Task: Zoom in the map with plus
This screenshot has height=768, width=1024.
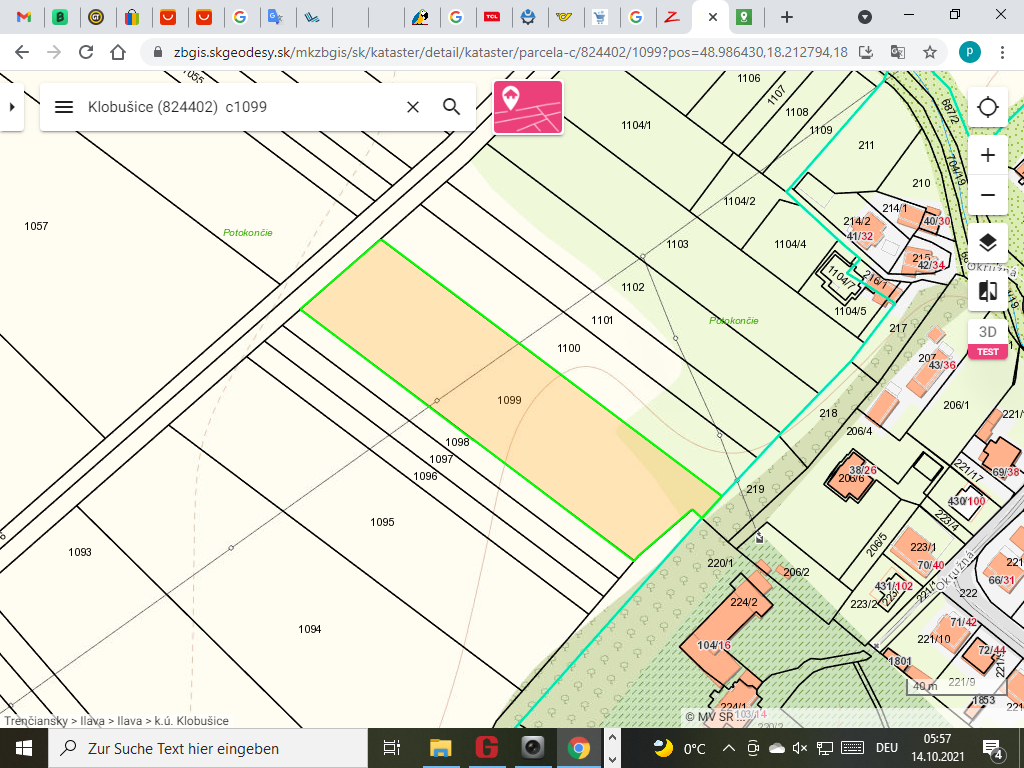Action: tap(988, 155)
